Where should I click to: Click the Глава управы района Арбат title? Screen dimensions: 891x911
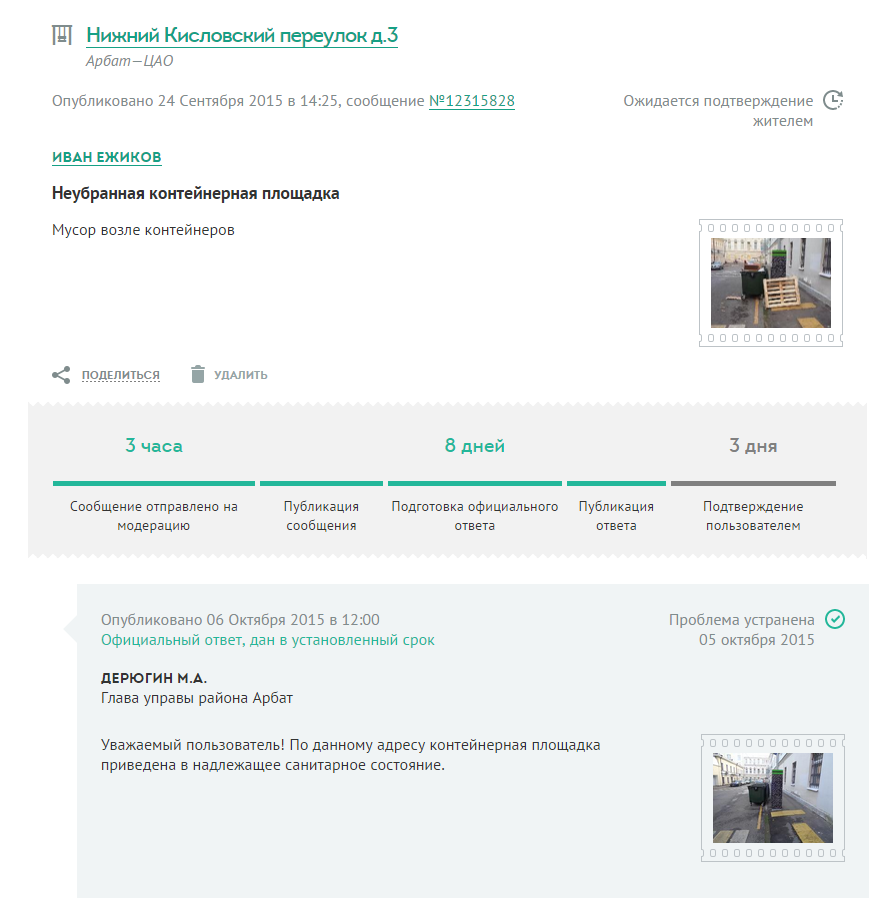coord(197,698)
